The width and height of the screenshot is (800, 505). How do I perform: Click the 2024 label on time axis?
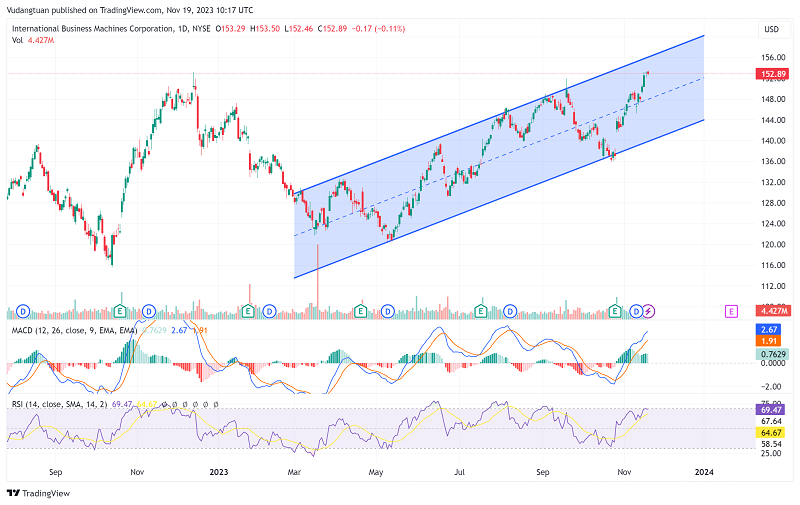pyautogui.click(x=703, y=470)
